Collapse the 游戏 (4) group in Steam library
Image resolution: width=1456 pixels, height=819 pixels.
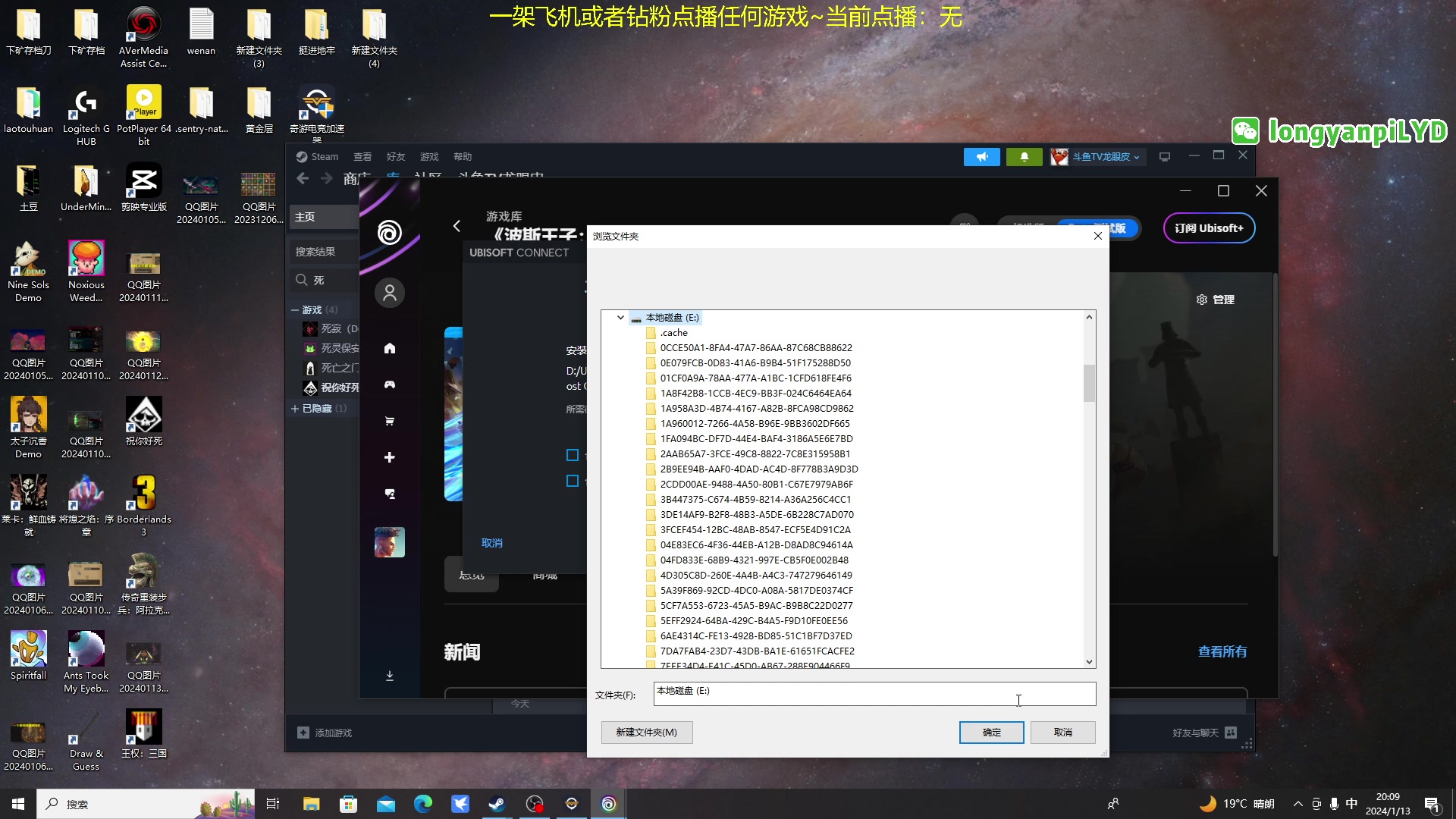[297, 309]
